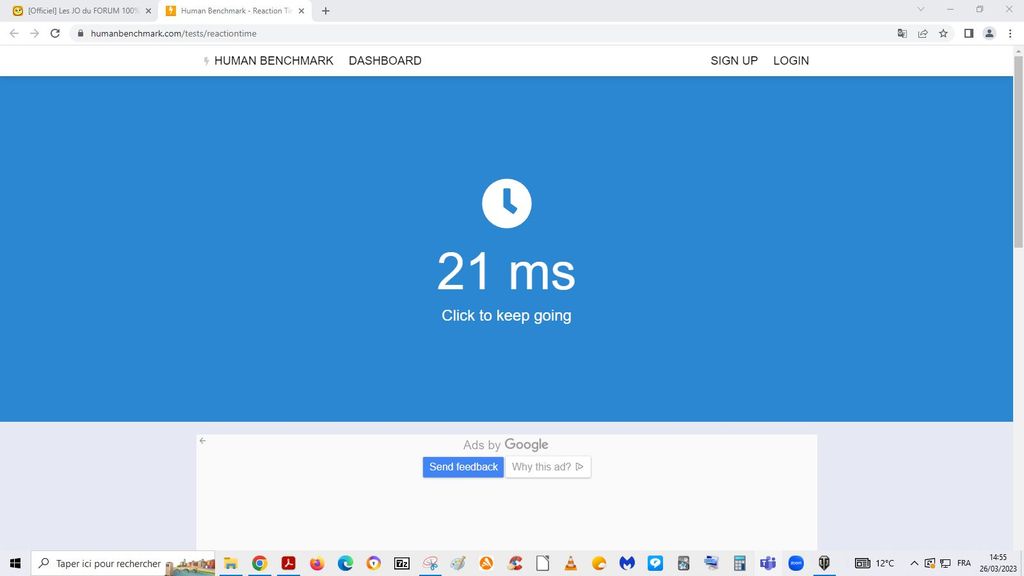Click the network icon in the system tray
Viewport: 1024px width, 576px height.
(945, 563)
